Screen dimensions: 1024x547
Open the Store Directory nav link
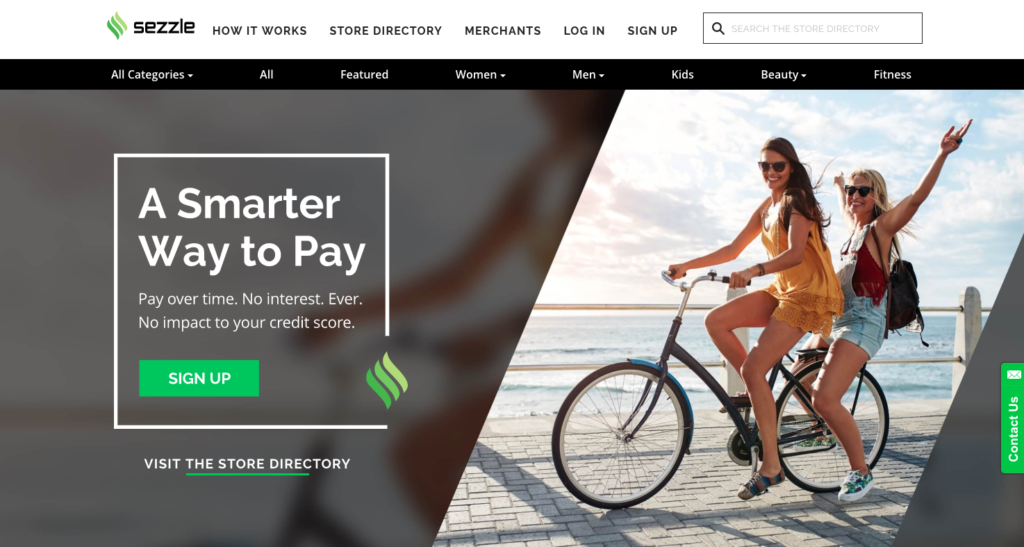click(x=385, y=31)
